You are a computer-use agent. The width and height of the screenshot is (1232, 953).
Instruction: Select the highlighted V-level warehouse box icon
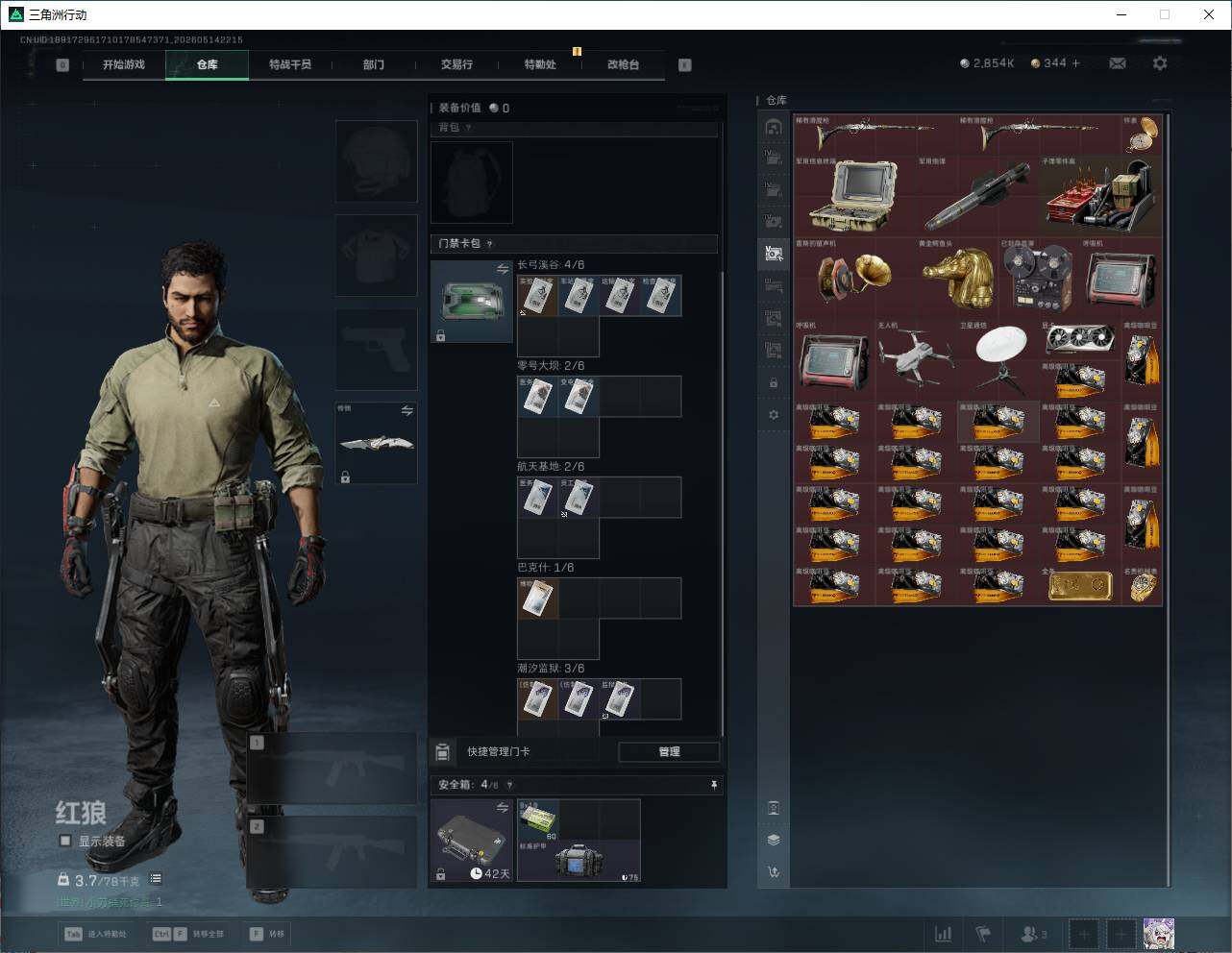[774, 254]
